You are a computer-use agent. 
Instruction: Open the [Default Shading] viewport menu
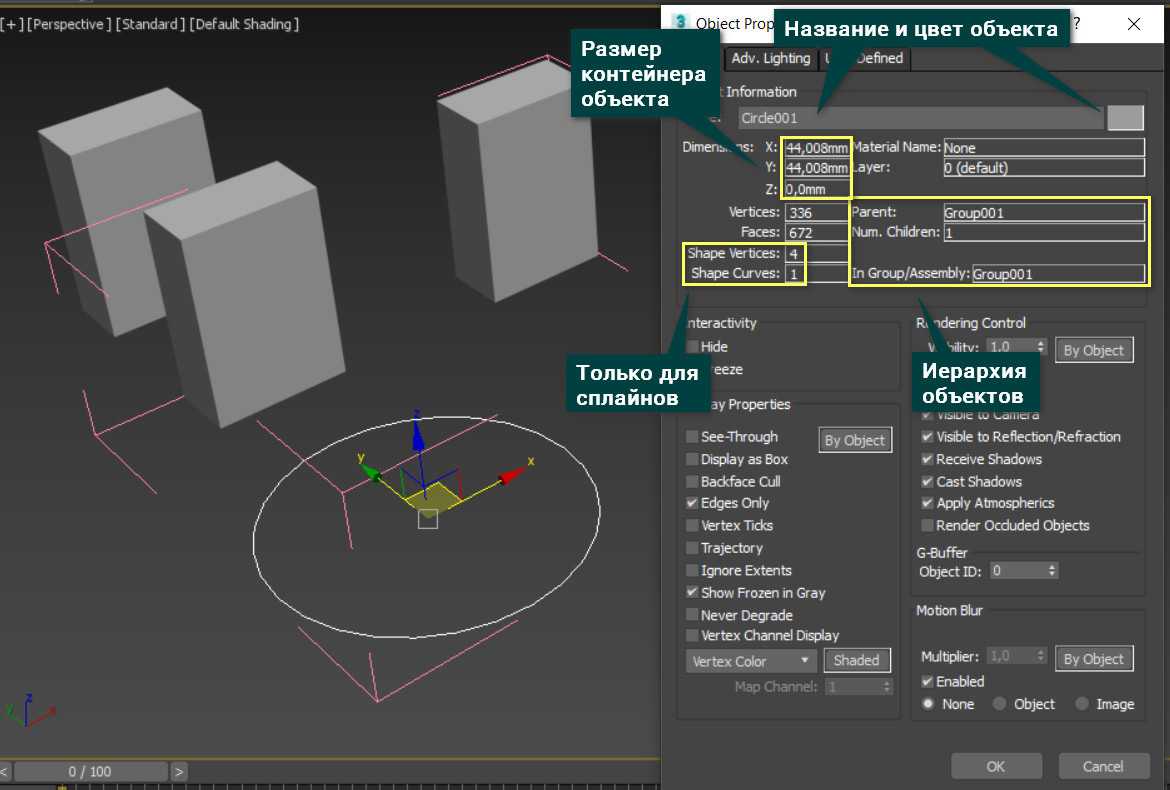[x=244, y=24]
